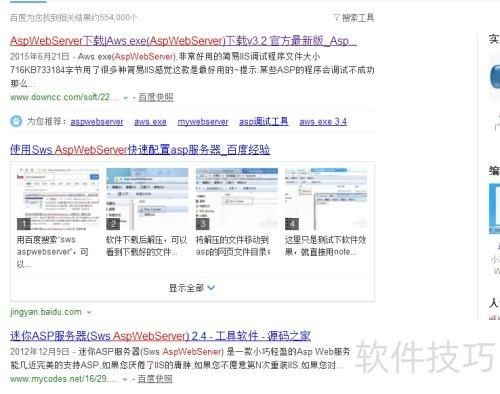Click the www.mycodes.net/16/29... URL text
500x394 pixels.
tap(63, 379)
